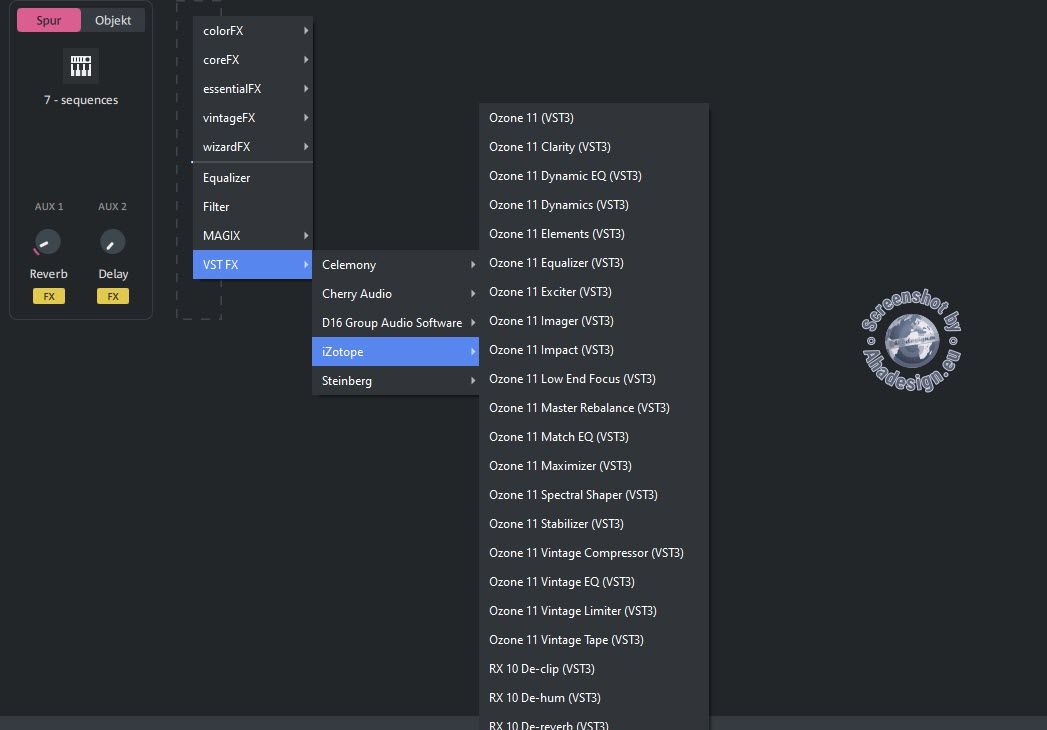Load Ozone 11 Dynamics (VST3)

click(594, 205)
